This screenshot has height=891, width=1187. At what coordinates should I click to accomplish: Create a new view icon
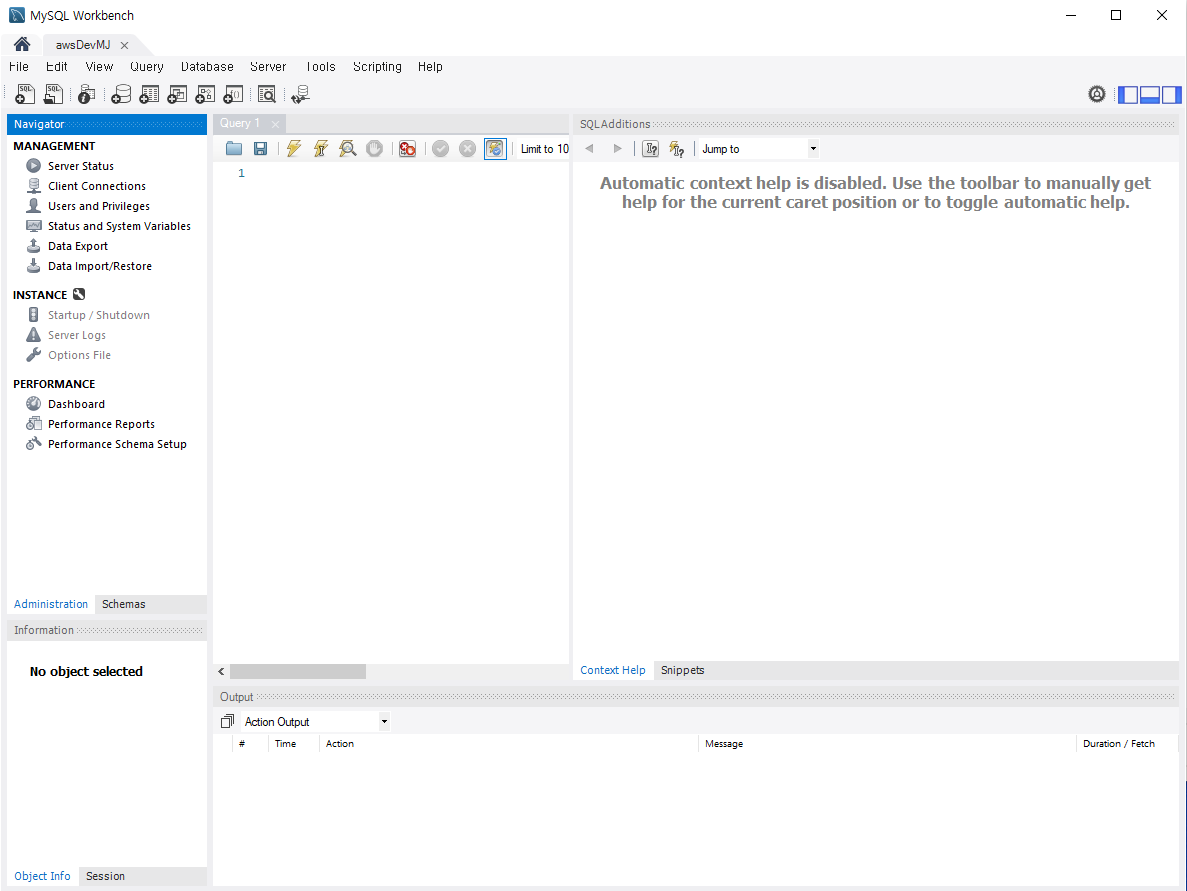coord(177,94)
